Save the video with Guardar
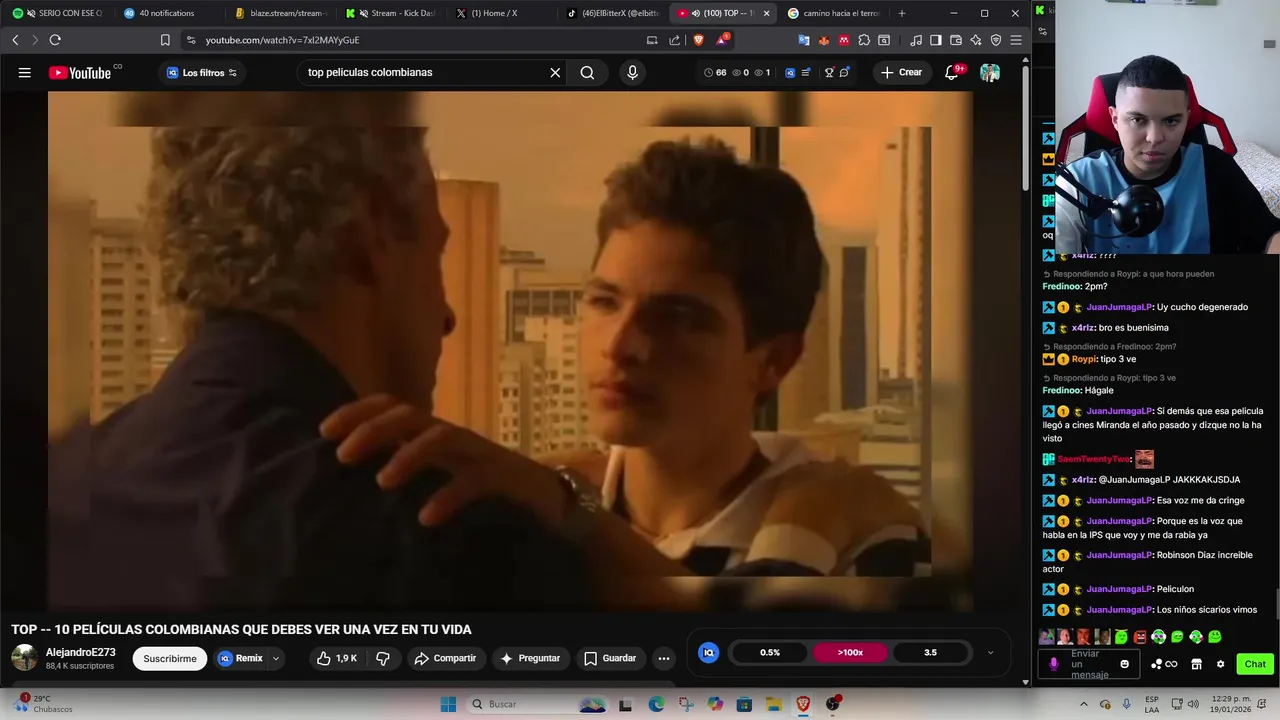 click(x=610, y=658)
